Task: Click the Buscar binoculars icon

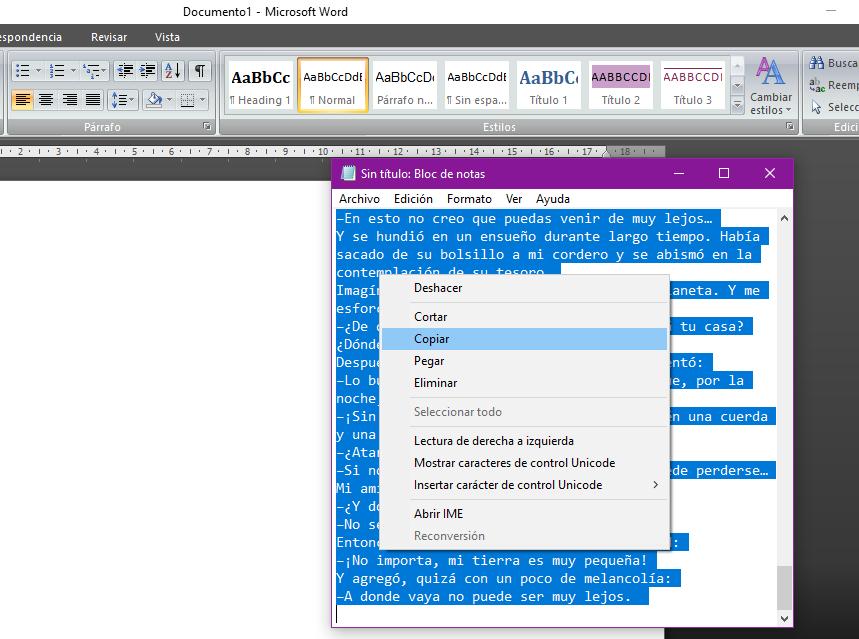Action: click(816, 64)
